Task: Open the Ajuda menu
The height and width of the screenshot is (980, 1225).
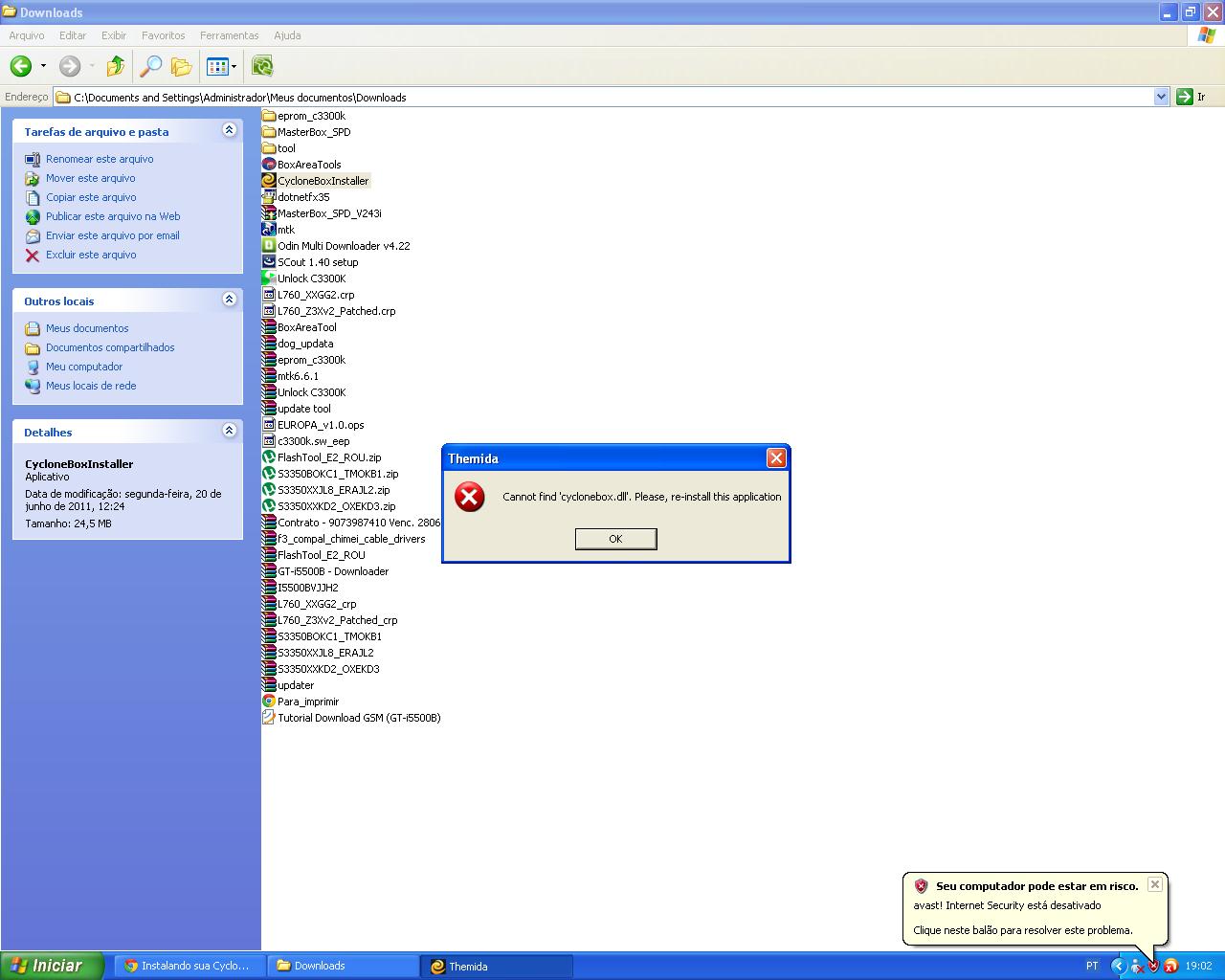Action: tap(287, 35)
